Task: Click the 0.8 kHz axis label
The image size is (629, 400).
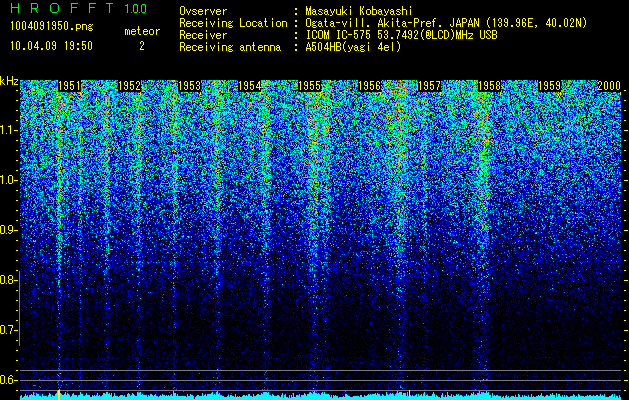Action: 8,280
